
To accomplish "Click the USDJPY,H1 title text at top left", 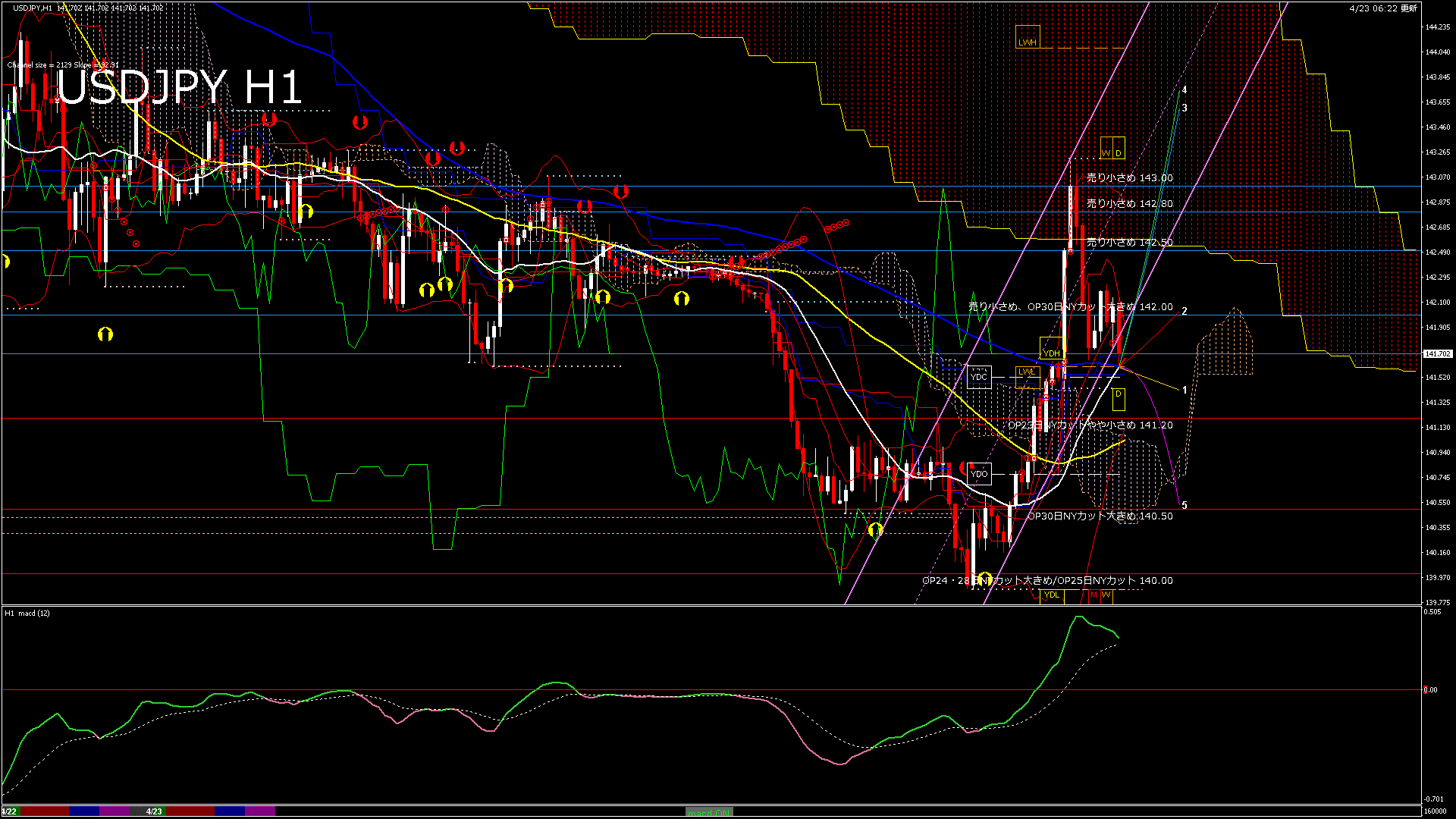I will pyautogui.click(x=33, y=8).
